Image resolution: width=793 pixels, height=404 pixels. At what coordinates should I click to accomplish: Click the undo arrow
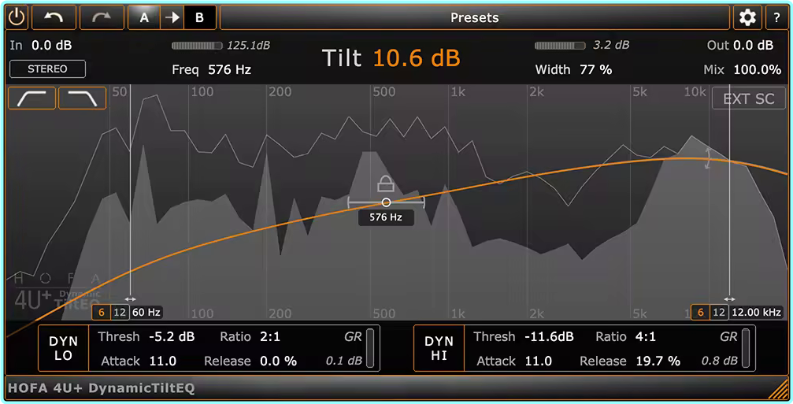(54, 18)
